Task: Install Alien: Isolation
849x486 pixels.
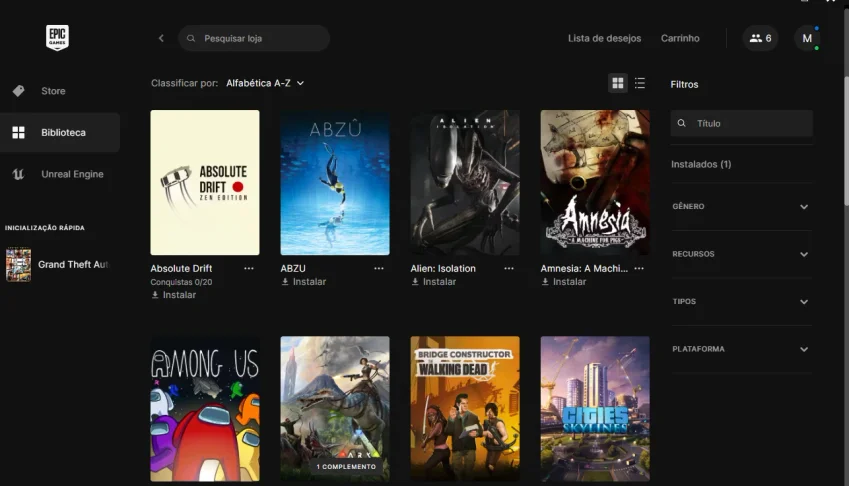Action: tap(434, 282)
